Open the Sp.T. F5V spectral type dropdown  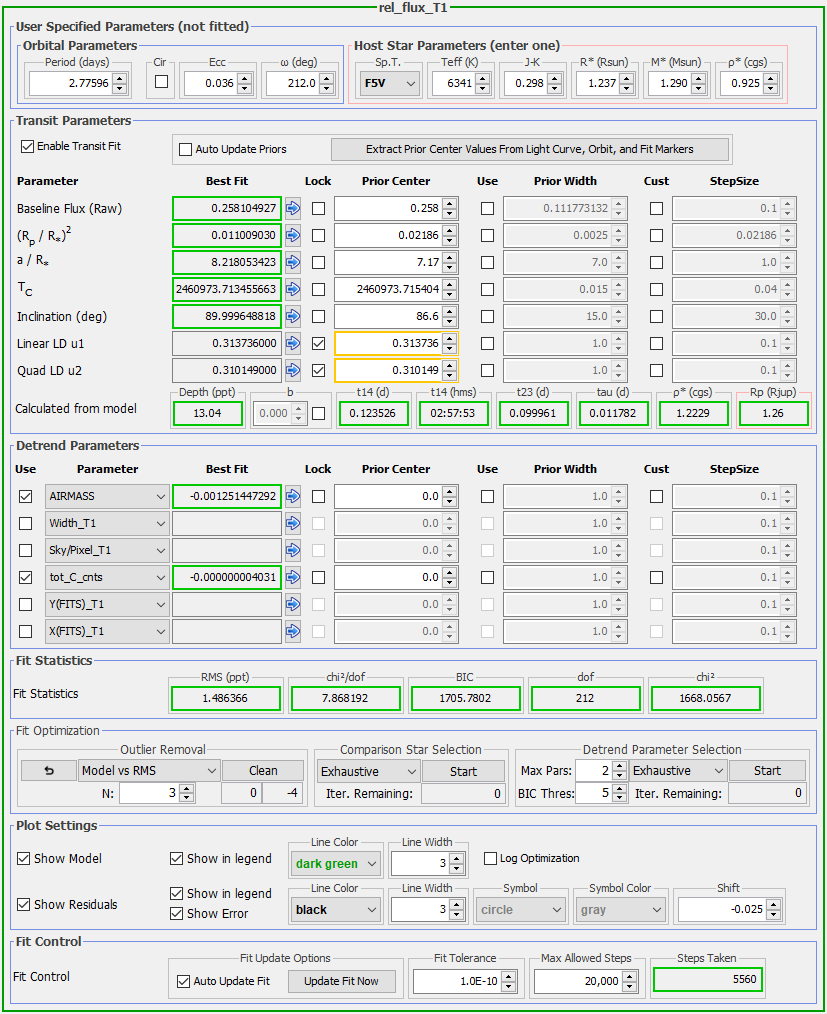pos(388,84)
